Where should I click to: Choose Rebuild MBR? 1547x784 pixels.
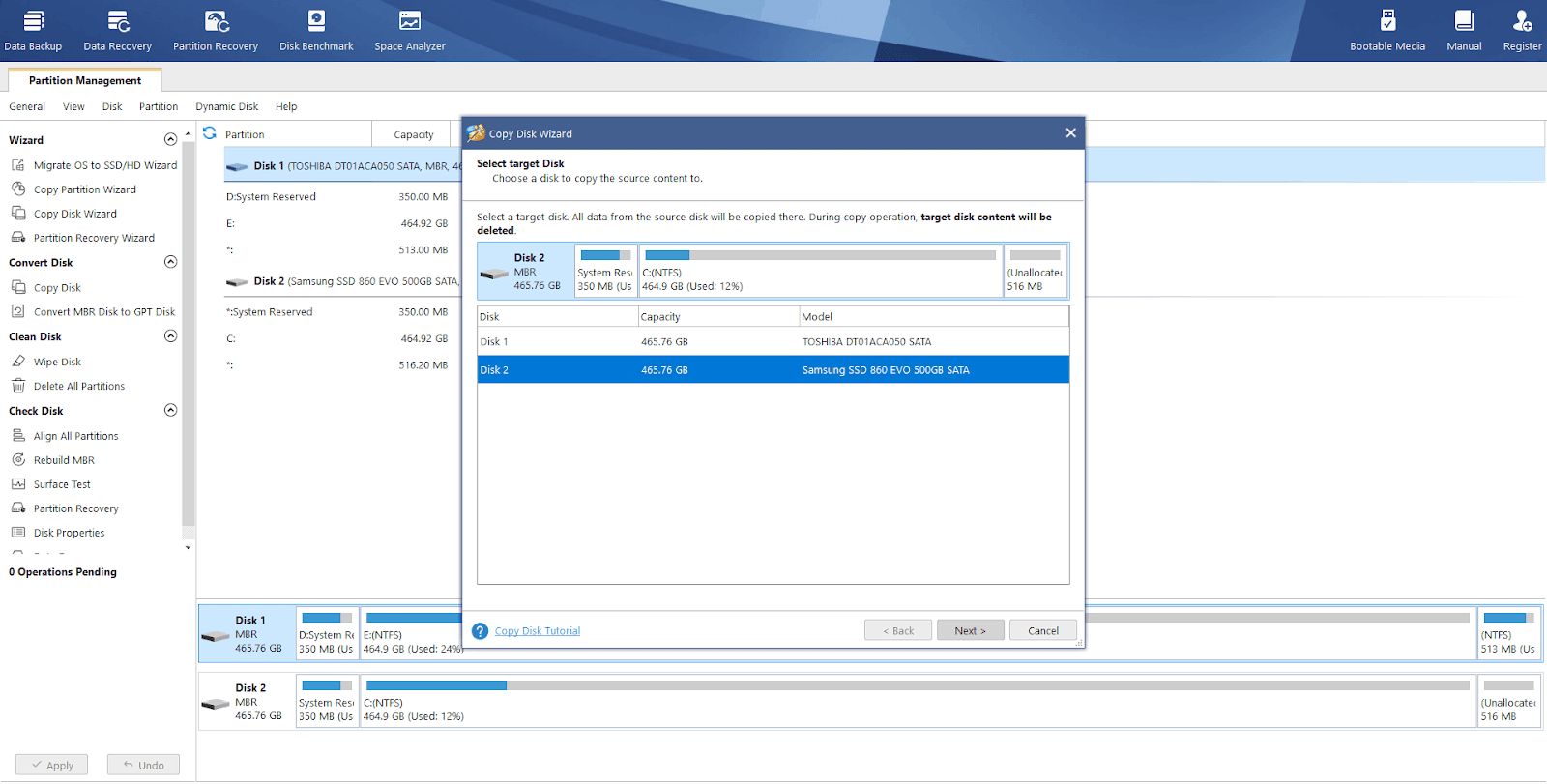[52, 460]
